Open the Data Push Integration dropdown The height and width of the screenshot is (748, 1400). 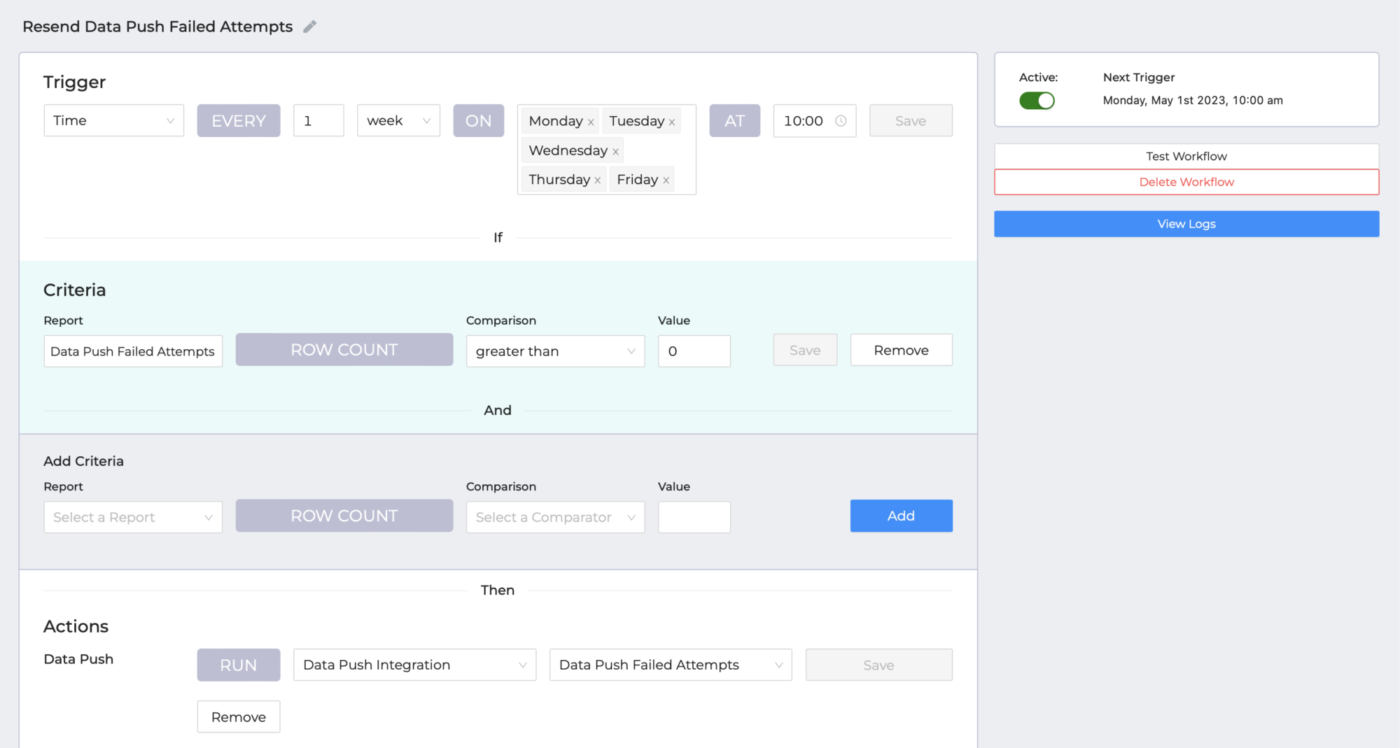414,664
